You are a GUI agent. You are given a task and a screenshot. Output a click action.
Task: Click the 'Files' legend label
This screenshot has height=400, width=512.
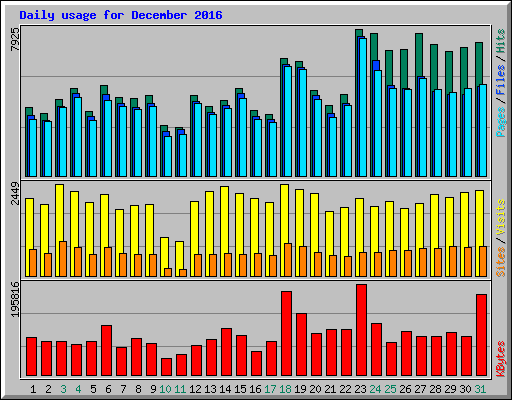pyautogui.click(x=501, y=80)
